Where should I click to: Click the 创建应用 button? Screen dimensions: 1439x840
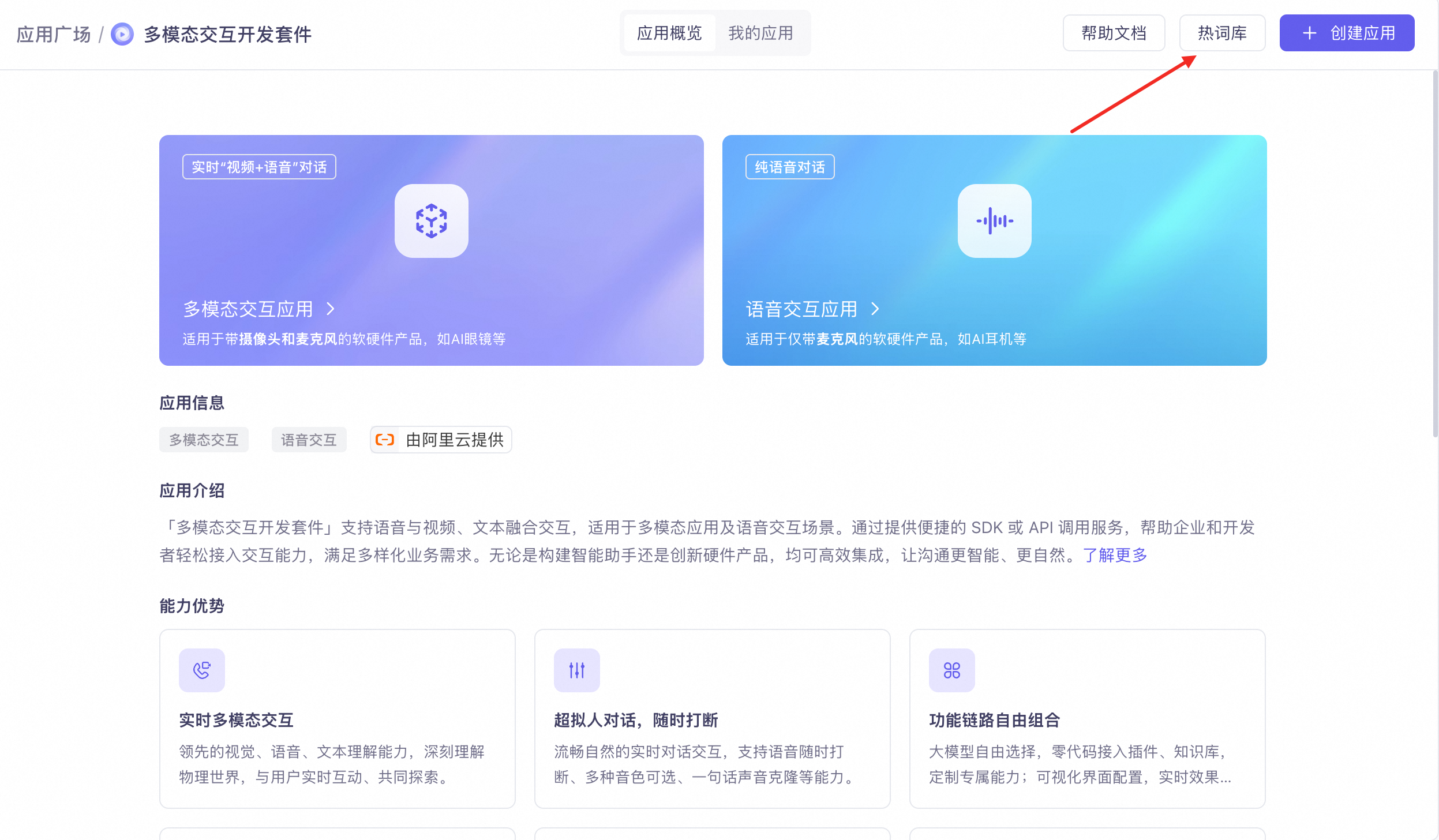pyautogui.click(x=1347, y=33)
